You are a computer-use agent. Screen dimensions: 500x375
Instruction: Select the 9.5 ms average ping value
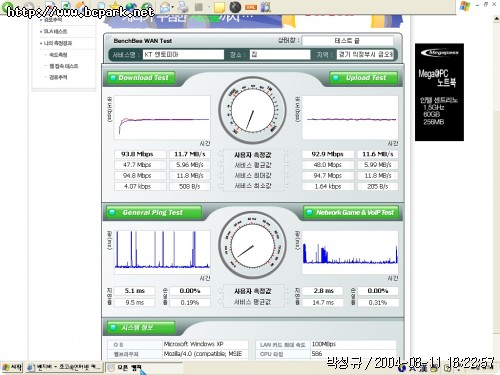coord(135,303)
